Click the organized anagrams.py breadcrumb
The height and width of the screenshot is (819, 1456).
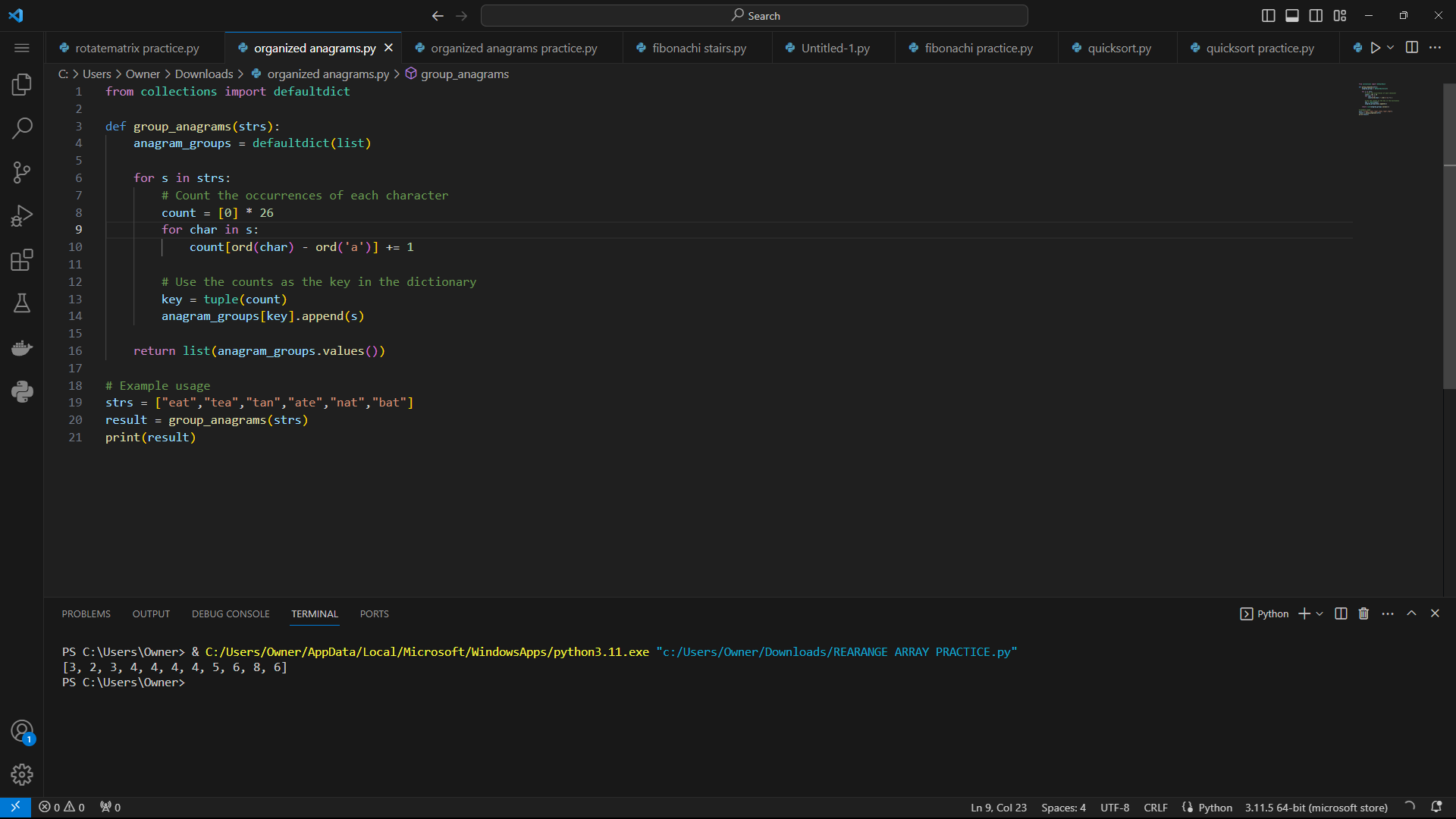click(320, 74)
